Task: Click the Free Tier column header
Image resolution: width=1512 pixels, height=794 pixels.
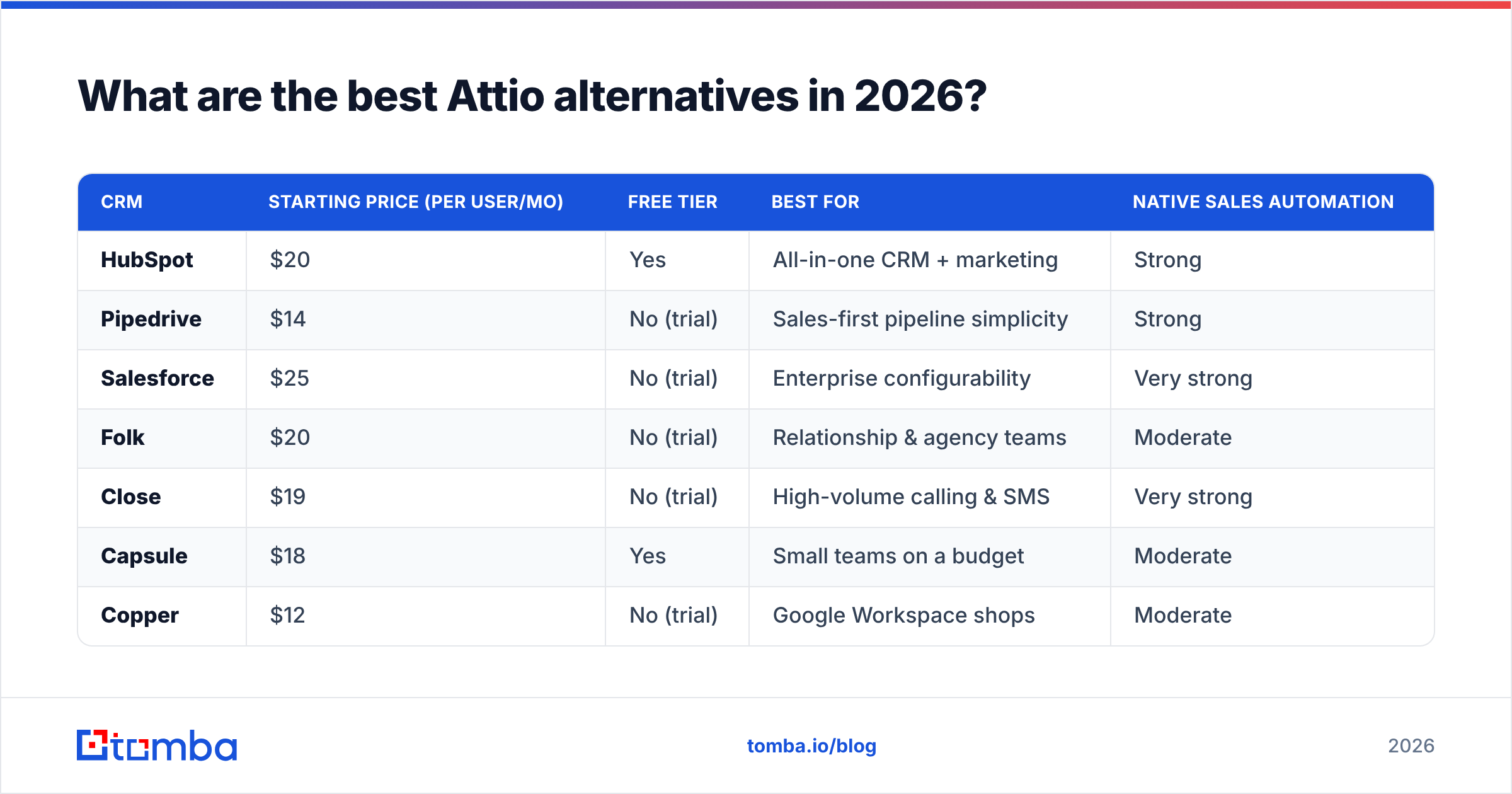Action: 673,202
